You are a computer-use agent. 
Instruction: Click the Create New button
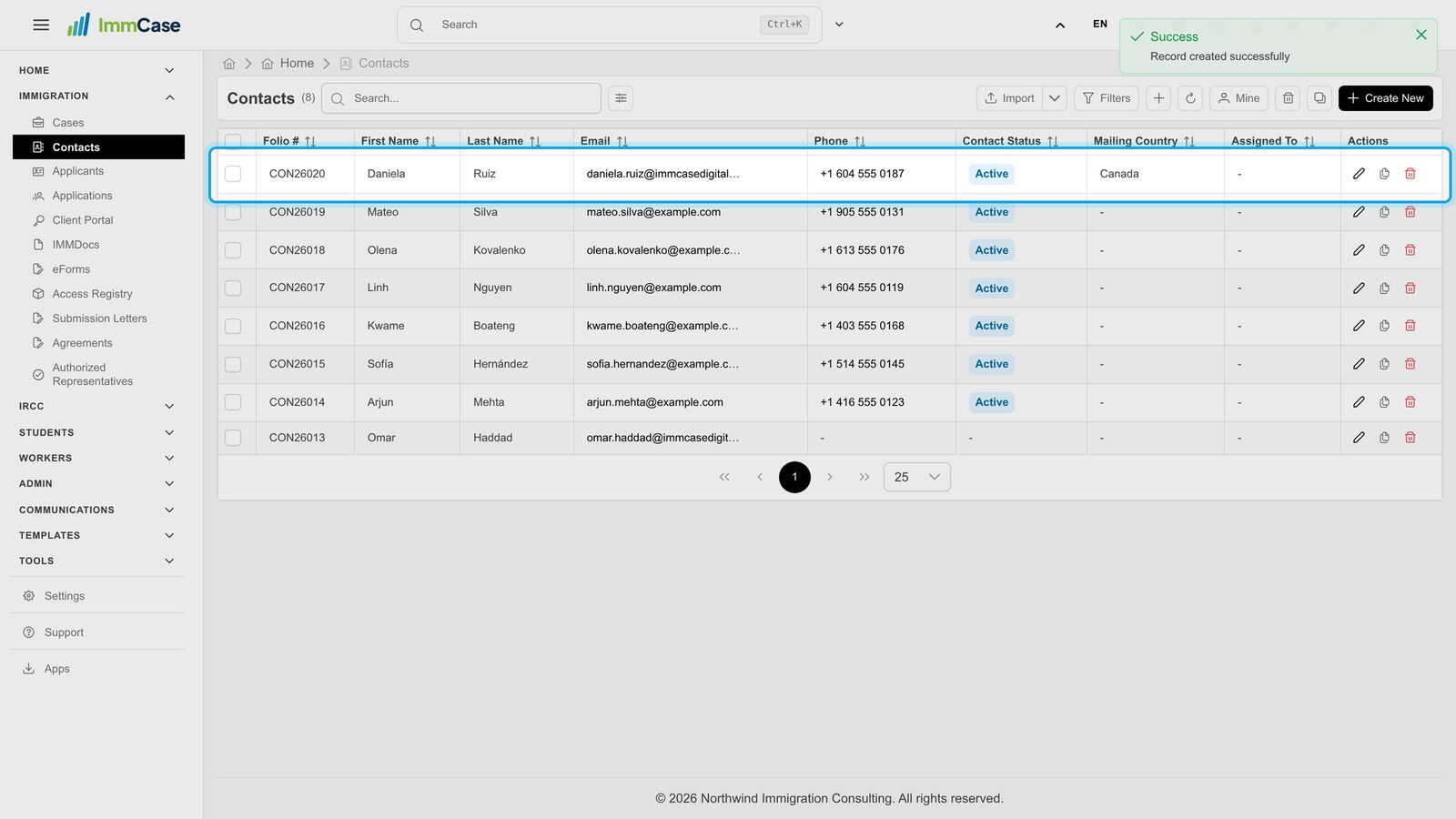click(x=1385, y=98)
